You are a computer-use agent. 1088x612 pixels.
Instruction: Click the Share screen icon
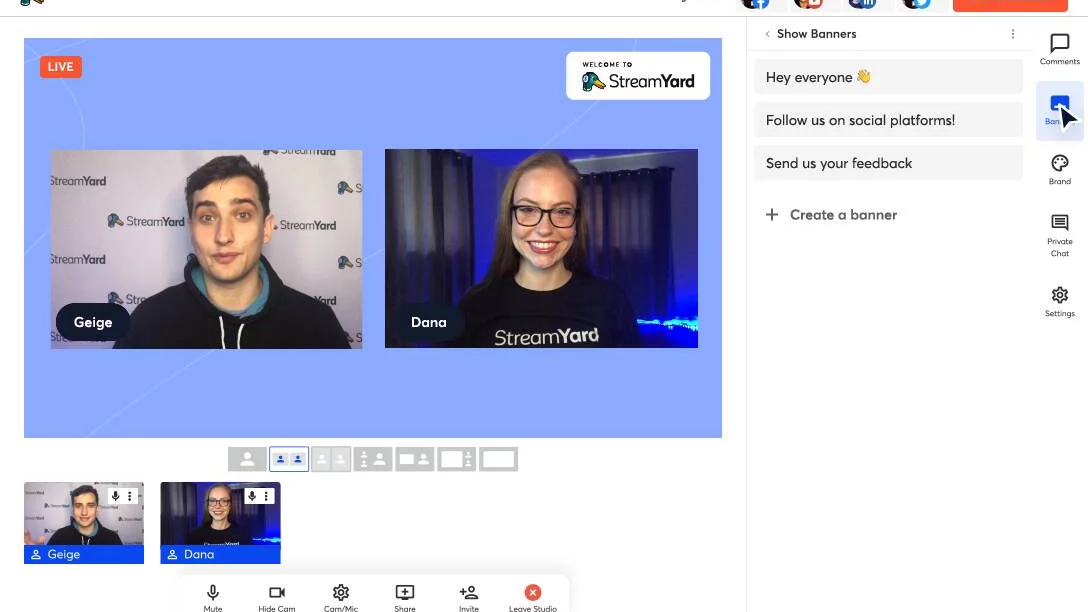click(404, 596)
